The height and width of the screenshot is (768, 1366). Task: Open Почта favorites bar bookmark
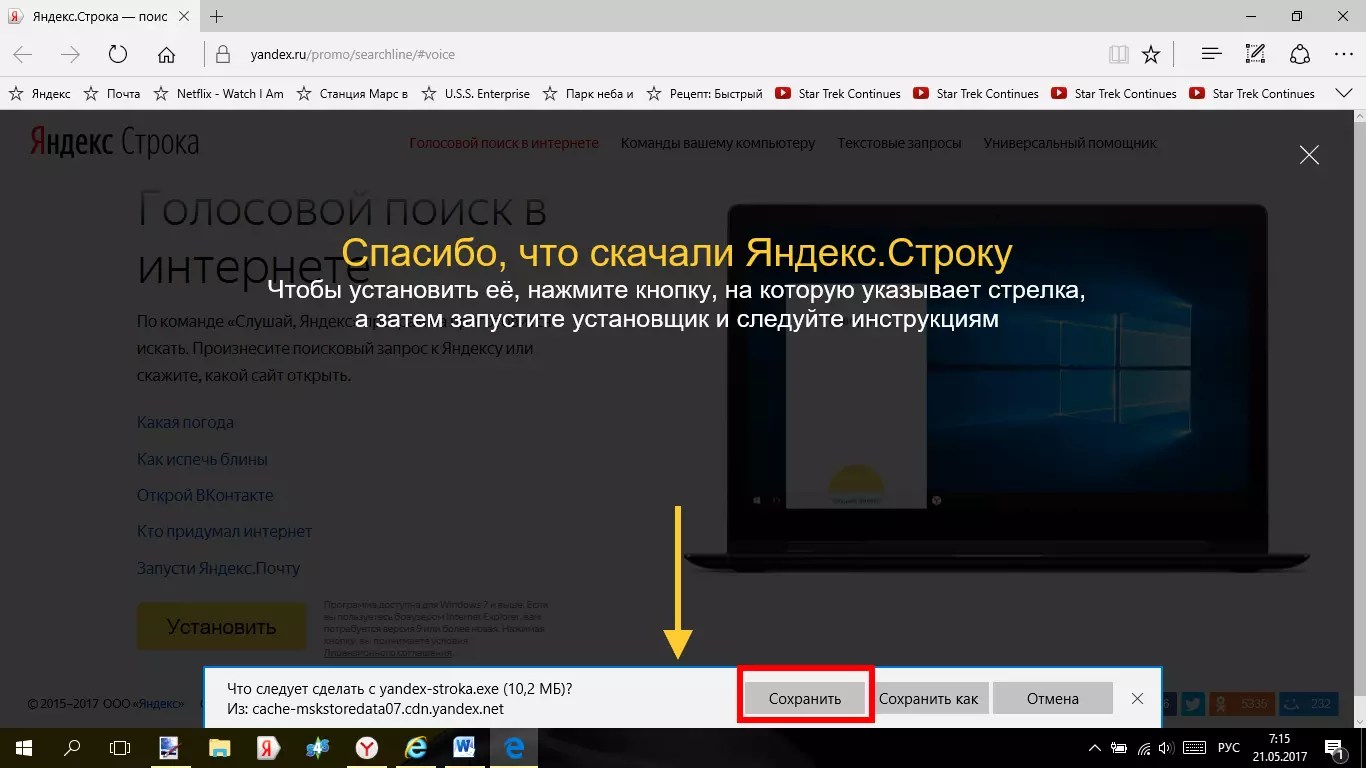[112, 93]
